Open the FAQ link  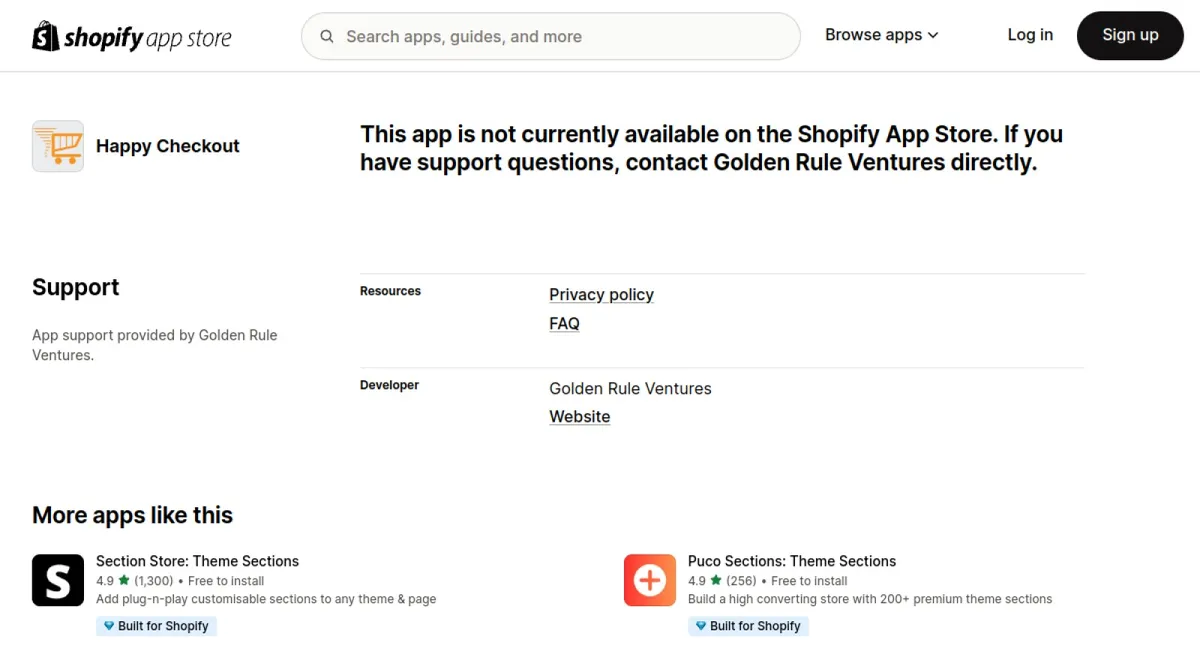pyautogui.click(x=564, y=323)
